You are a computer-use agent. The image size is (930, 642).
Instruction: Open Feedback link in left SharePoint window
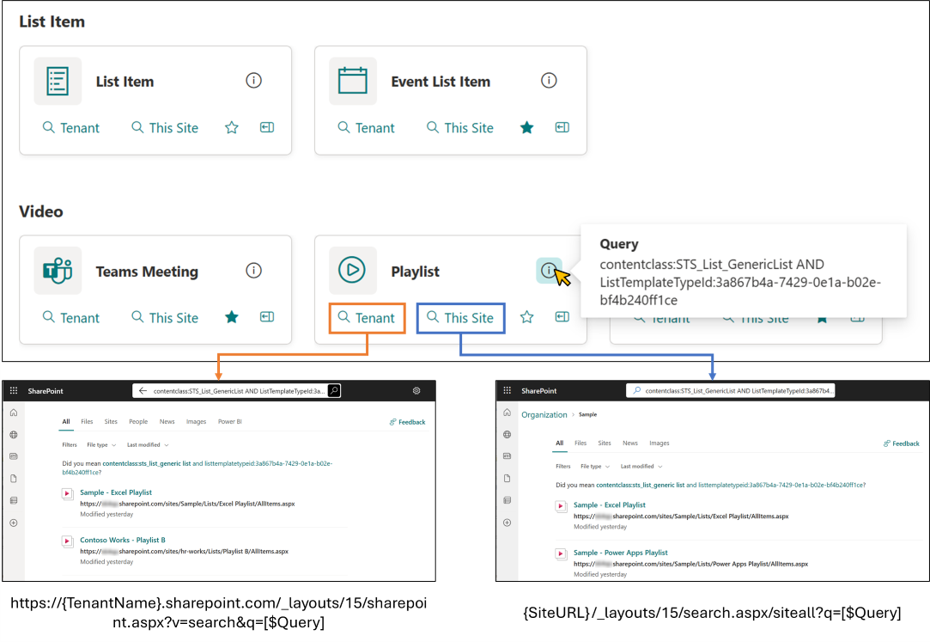click(407, 422)
